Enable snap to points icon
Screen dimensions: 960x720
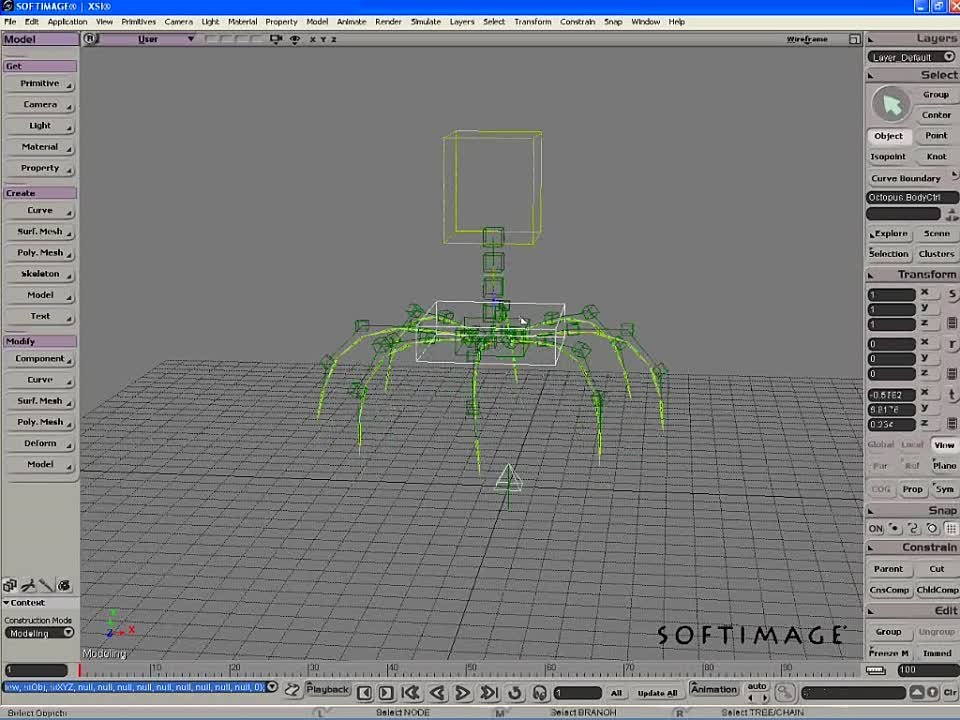point(894,528)
